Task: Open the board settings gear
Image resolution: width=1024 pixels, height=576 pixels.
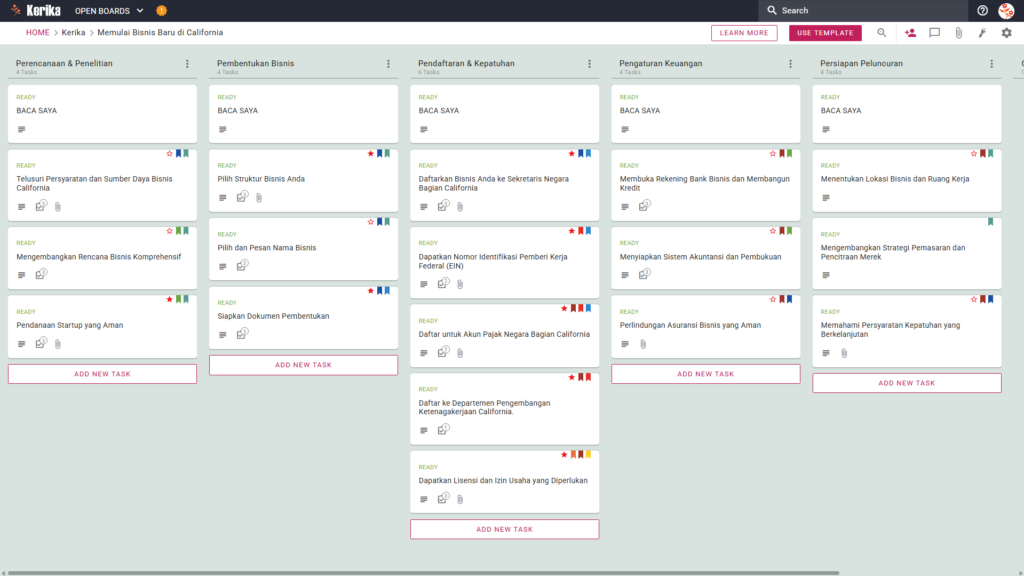Action: point(1006,33)
